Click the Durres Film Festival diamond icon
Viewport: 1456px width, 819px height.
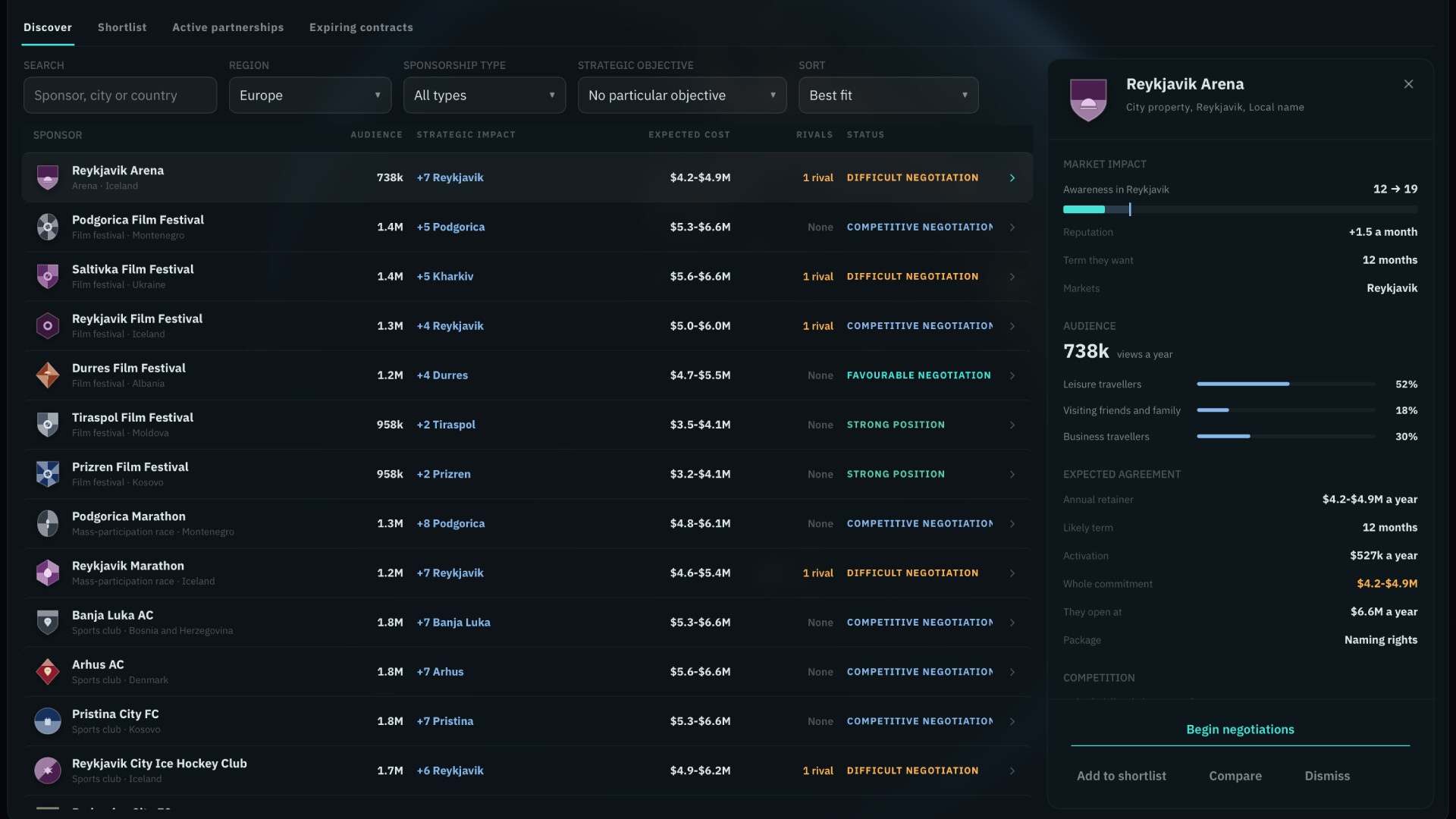point(48,375)
